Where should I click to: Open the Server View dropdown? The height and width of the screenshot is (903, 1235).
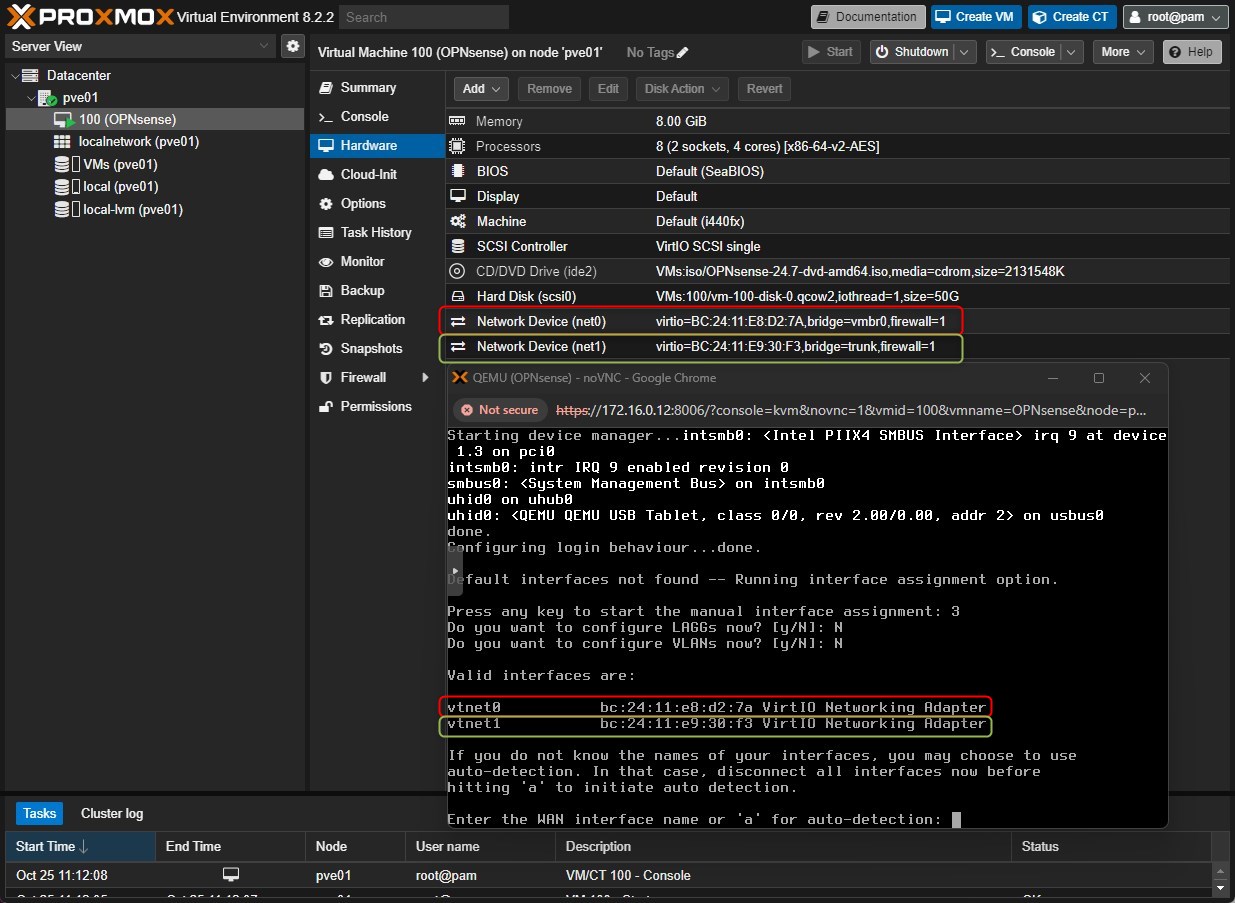264,46
